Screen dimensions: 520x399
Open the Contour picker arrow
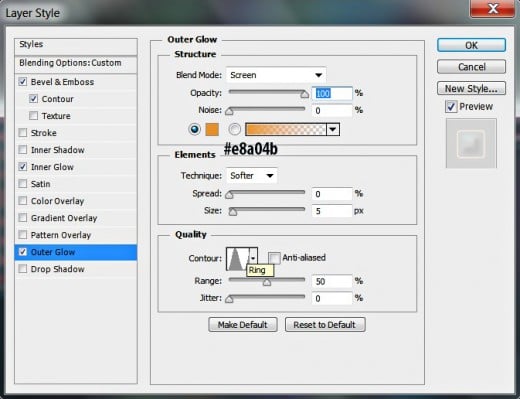click(253, 259)
